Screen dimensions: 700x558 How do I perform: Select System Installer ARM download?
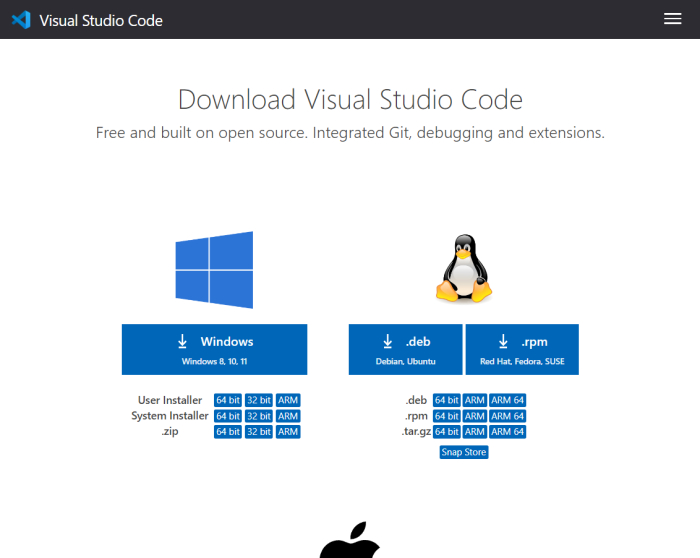point(288,416)
